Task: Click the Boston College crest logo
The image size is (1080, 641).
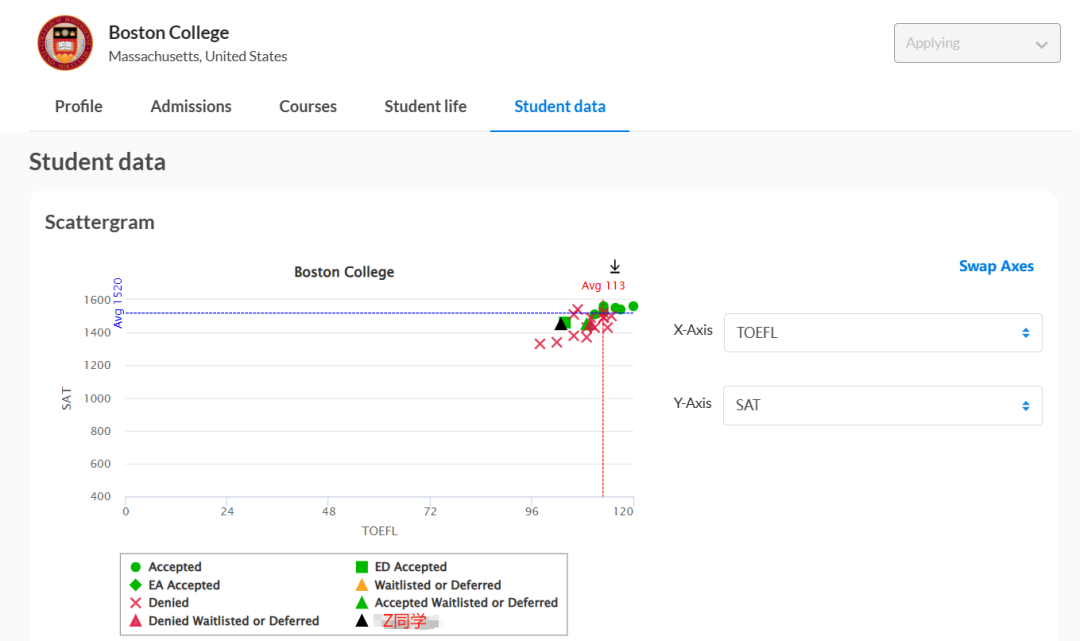Action: pos(65,43)
